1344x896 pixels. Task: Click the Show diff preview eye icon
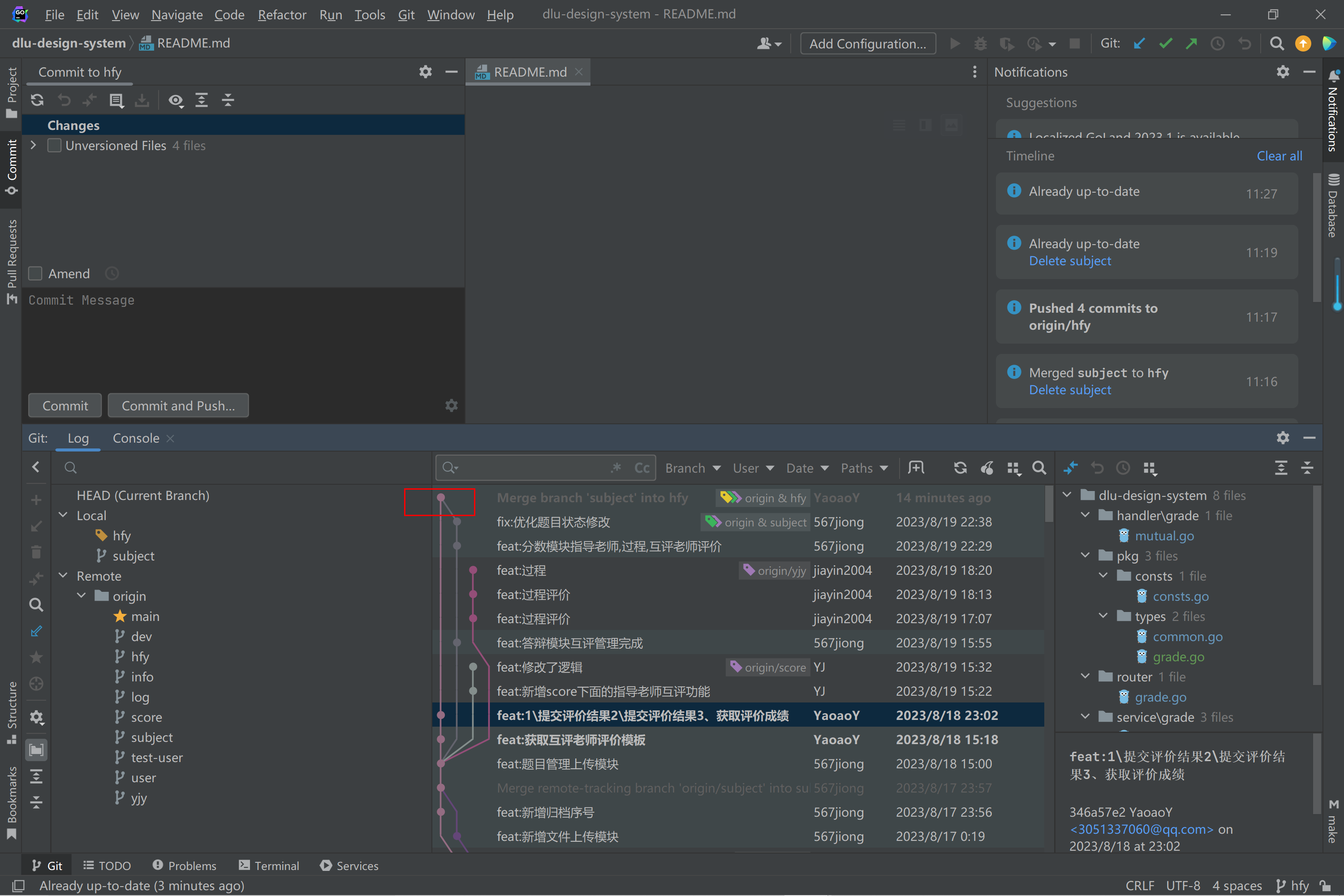(x=176, y=100)
